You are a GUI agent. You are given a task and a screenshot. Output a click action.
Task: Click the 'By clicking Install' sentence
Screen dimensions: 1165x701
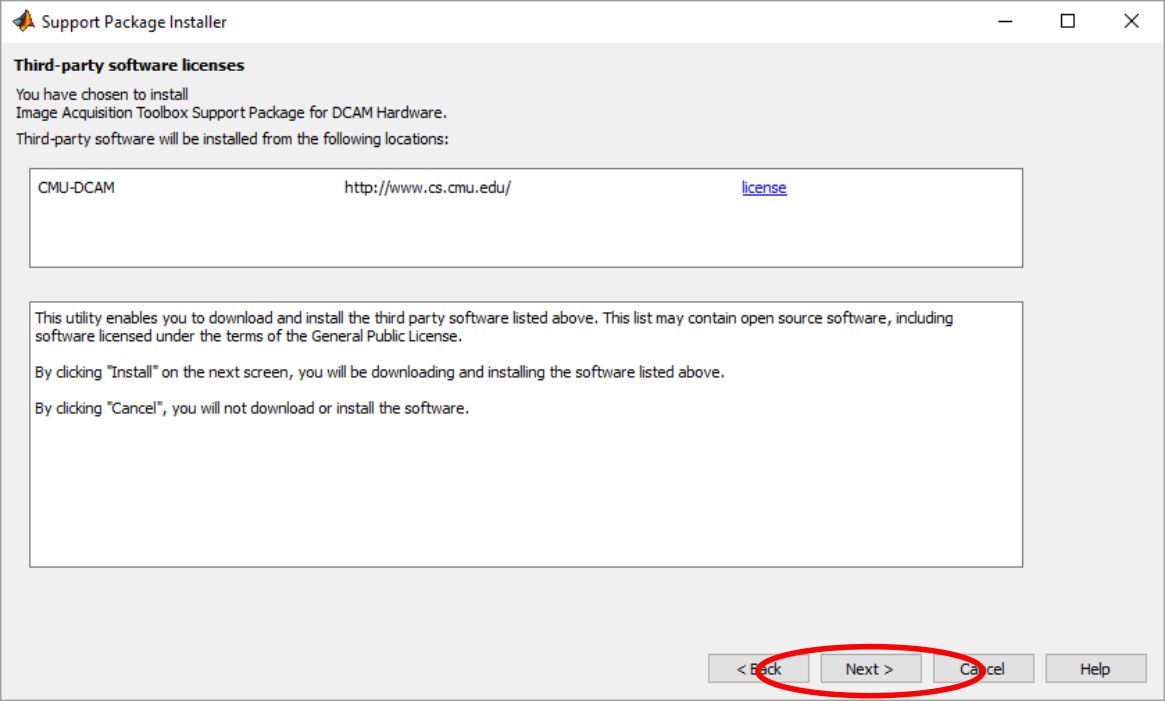(379, 372)
